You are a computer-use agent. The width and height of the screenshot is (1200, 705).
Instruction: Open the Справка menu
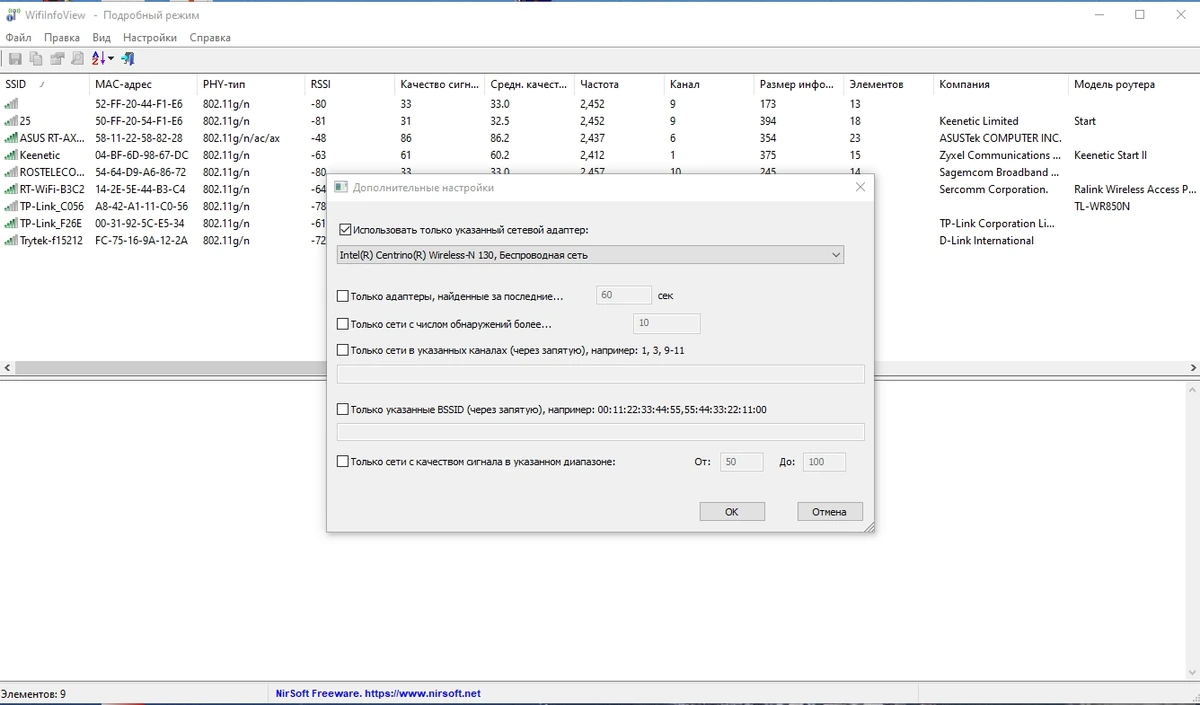click(210, 37)
